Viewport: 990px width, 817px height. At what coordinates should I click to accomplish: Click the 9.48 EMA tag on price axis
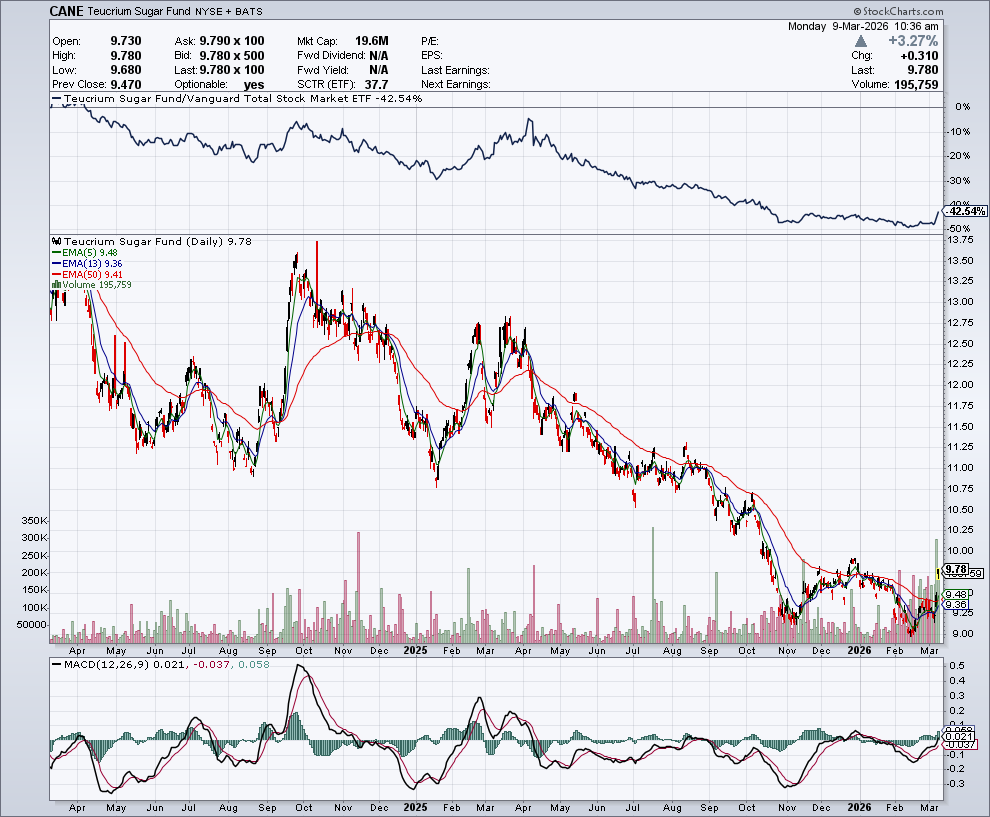click(957, 594)
